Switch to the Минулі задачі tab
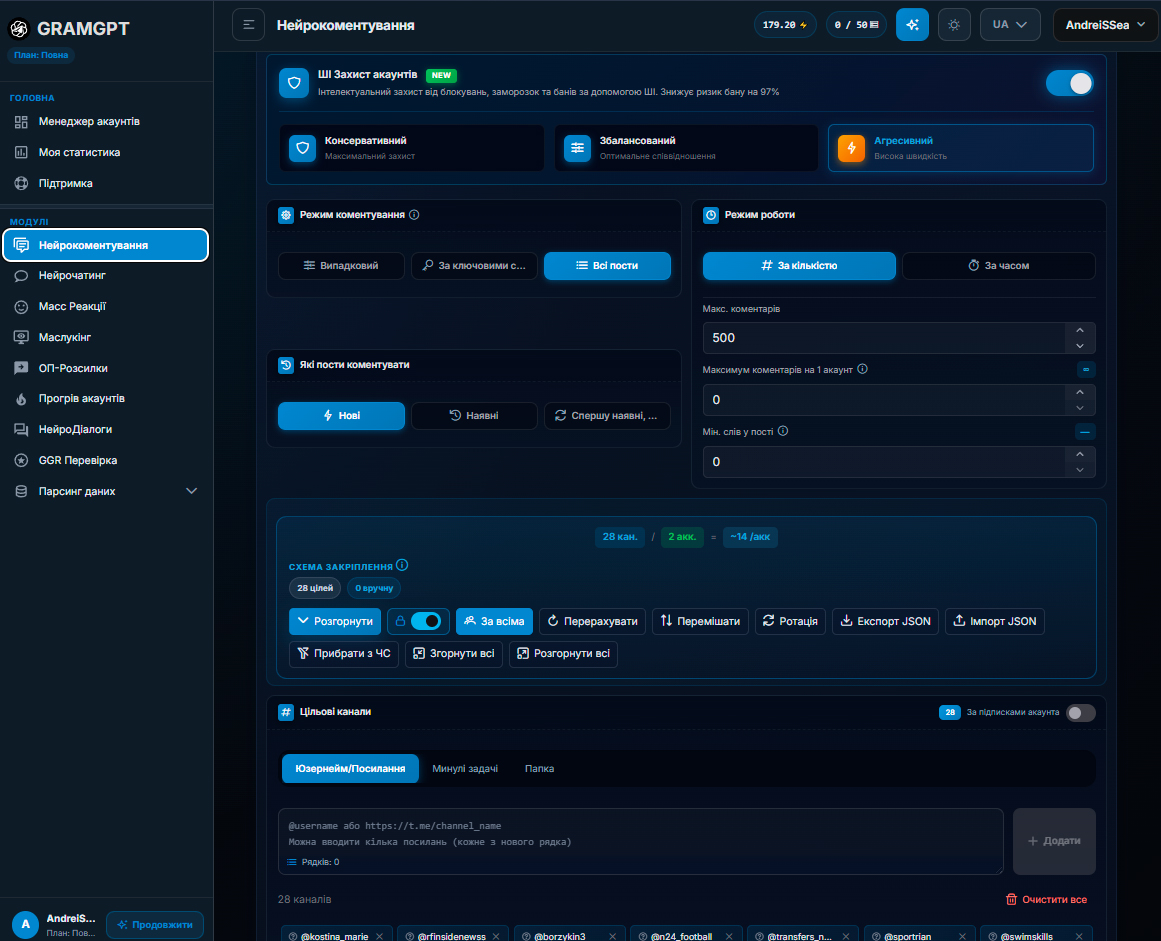Screen dimensions: 1161x941 465,768
